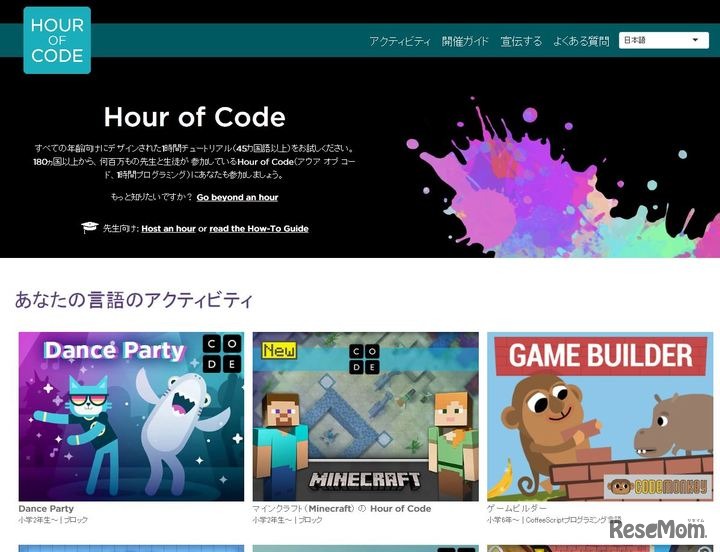This screenshot has height=552, width=720.
Task: Click the あなたの言語のアクティビティ heading
Action: 134,300
